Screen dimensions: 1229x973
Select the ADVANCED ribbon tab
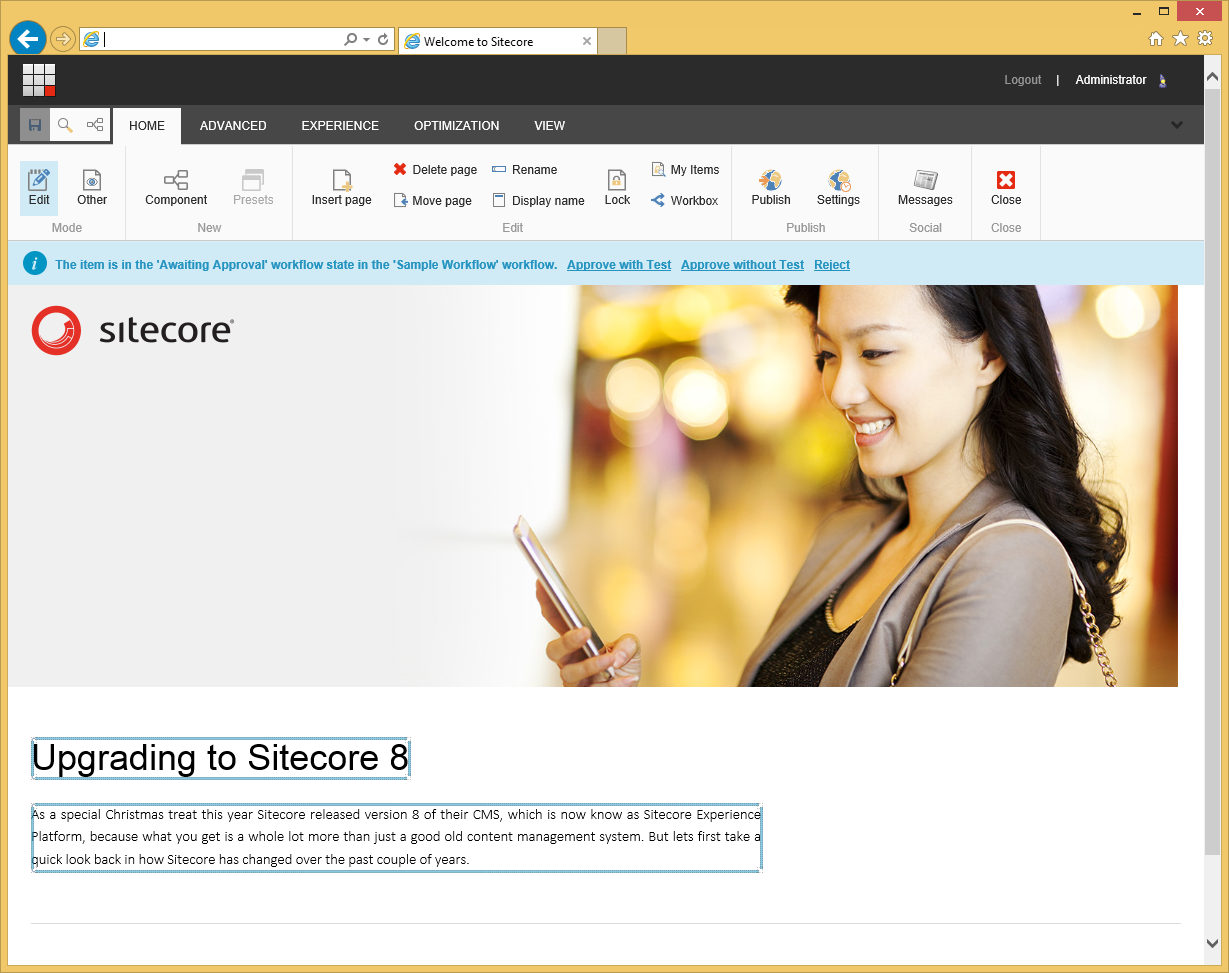pos(233,126)
